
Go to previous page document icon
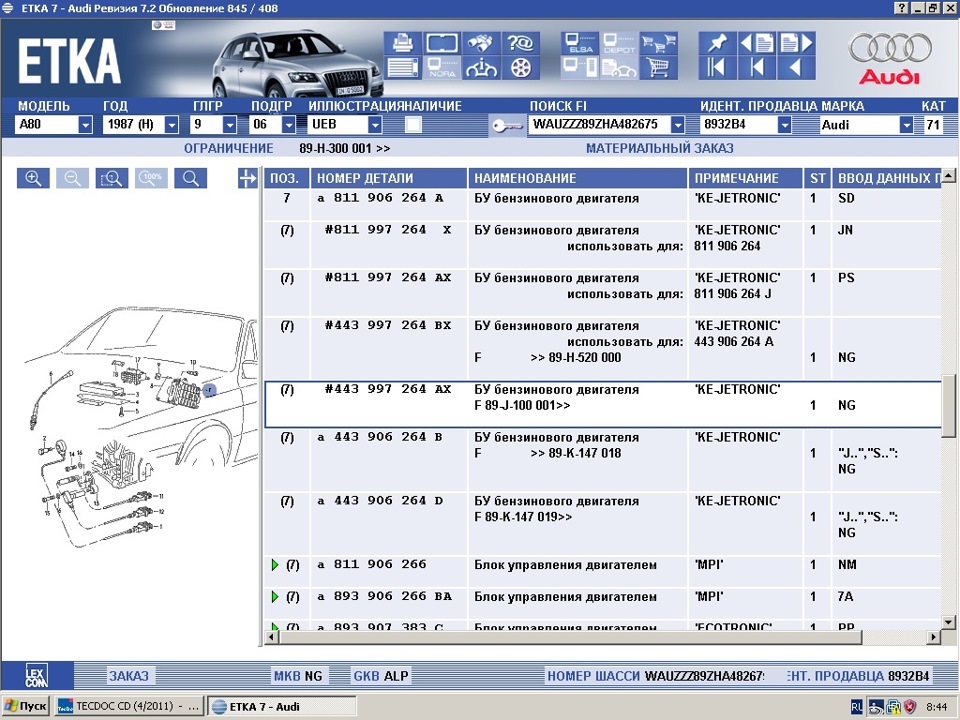(x=757, y=43)
